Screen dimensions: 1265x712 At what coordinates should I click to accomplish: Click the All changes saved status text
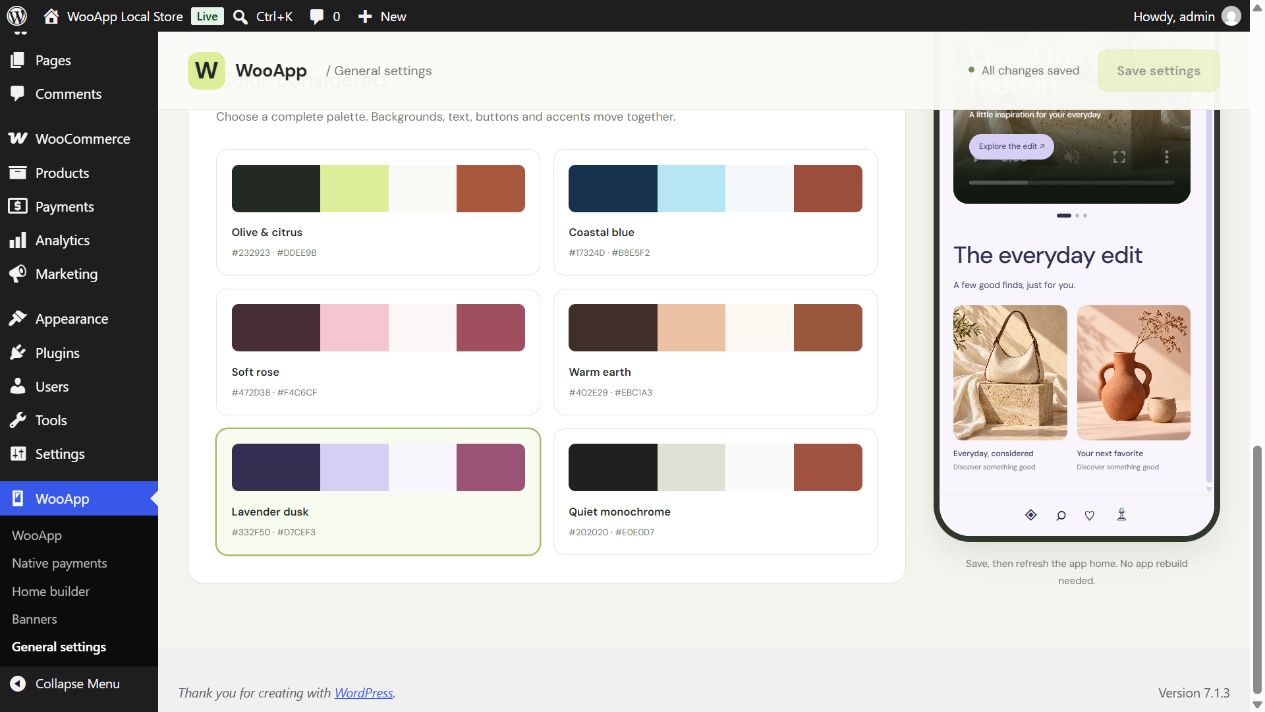1030,70
